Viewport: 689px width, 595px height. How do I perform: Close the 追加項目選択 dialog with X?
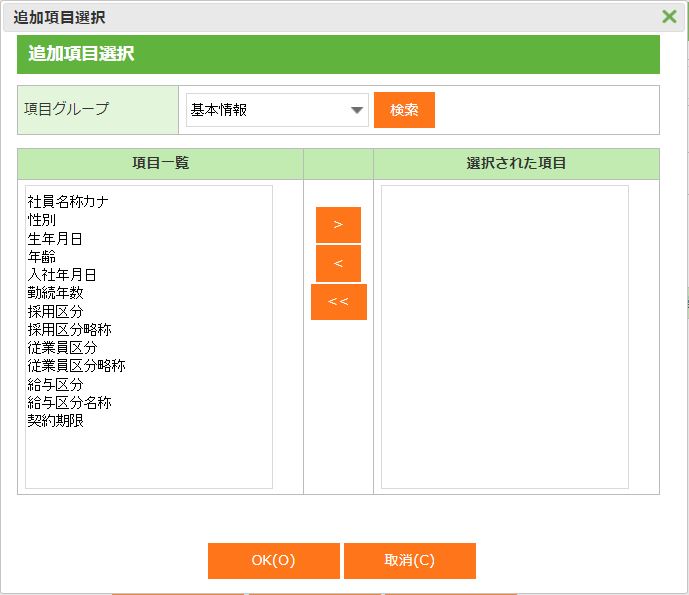tap(669, 16)
